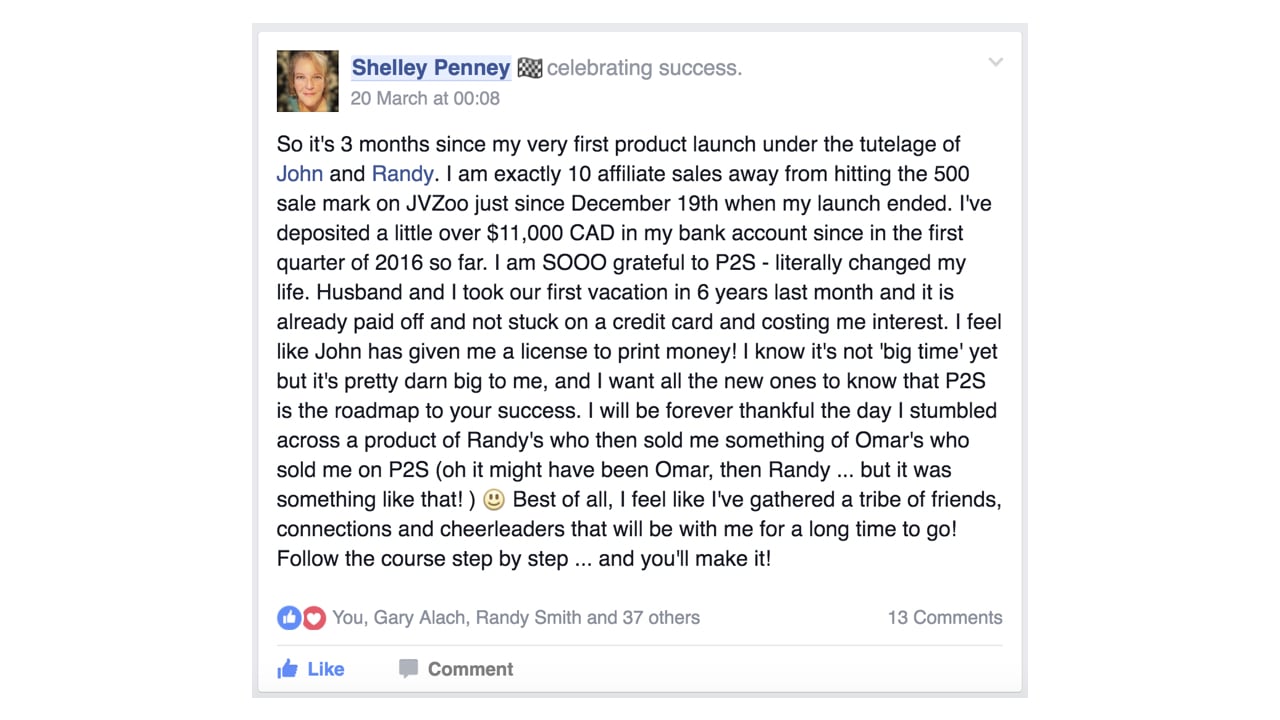This screenshot has height=720, width=1280.
Task: Click the red heart reaction icon
Action: (x=314, y=618)
